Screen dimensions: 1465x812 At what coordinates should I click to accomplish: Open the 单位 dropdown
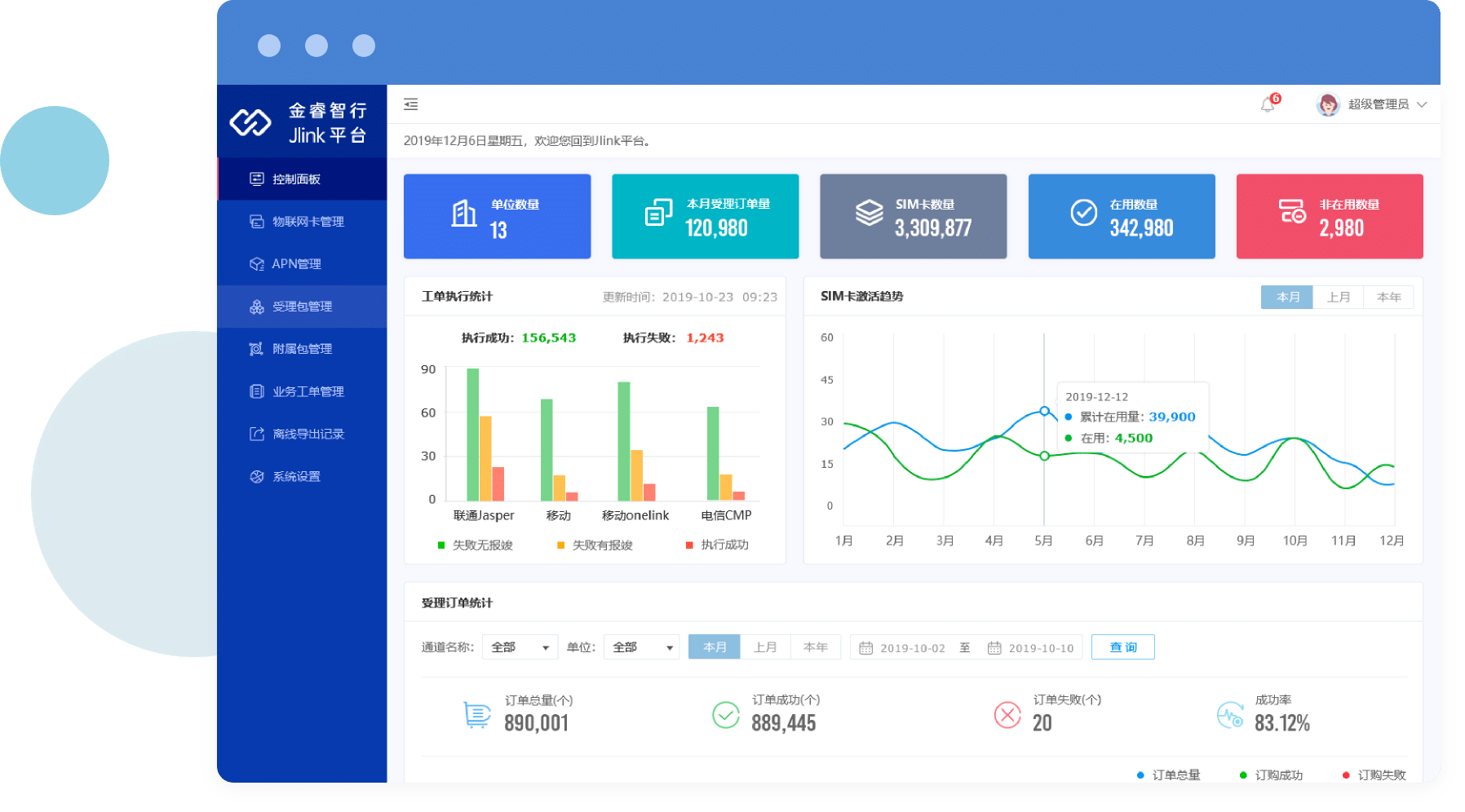[x=641, y=647]
